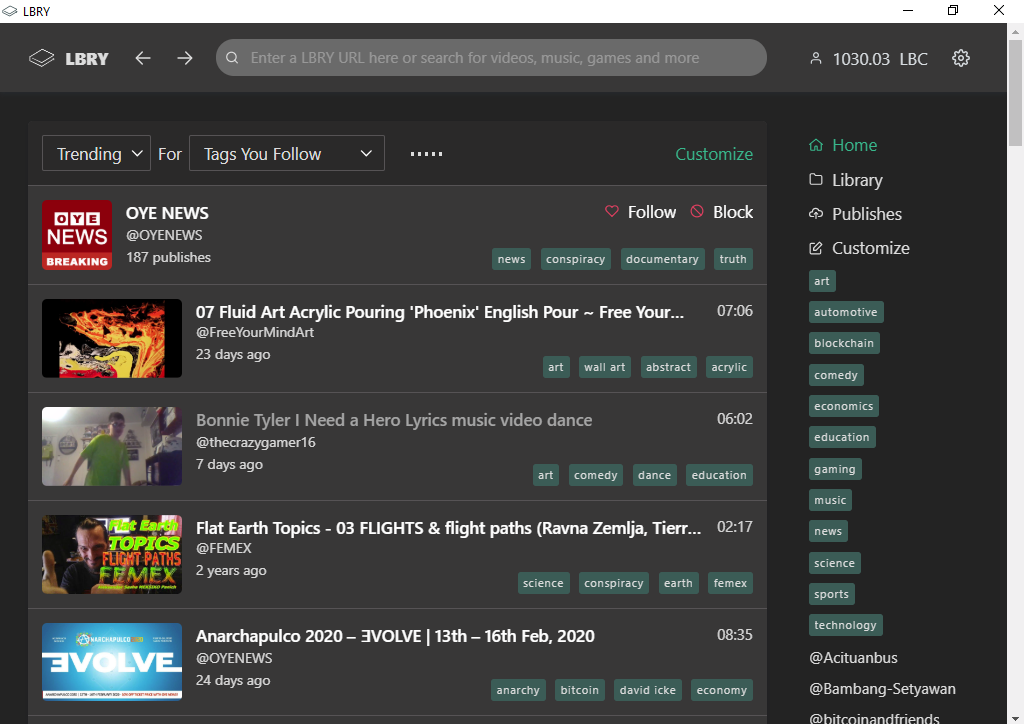Select the abstract tag
Screen dimensions: 1024x724
(668, 367)
